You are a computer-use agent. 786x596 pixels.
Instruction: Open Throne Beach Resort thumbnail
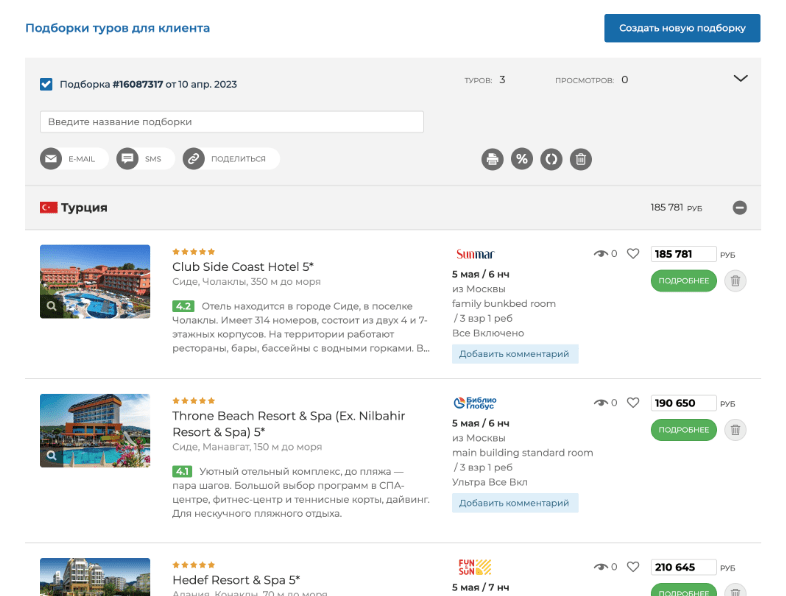click(95, 431)
